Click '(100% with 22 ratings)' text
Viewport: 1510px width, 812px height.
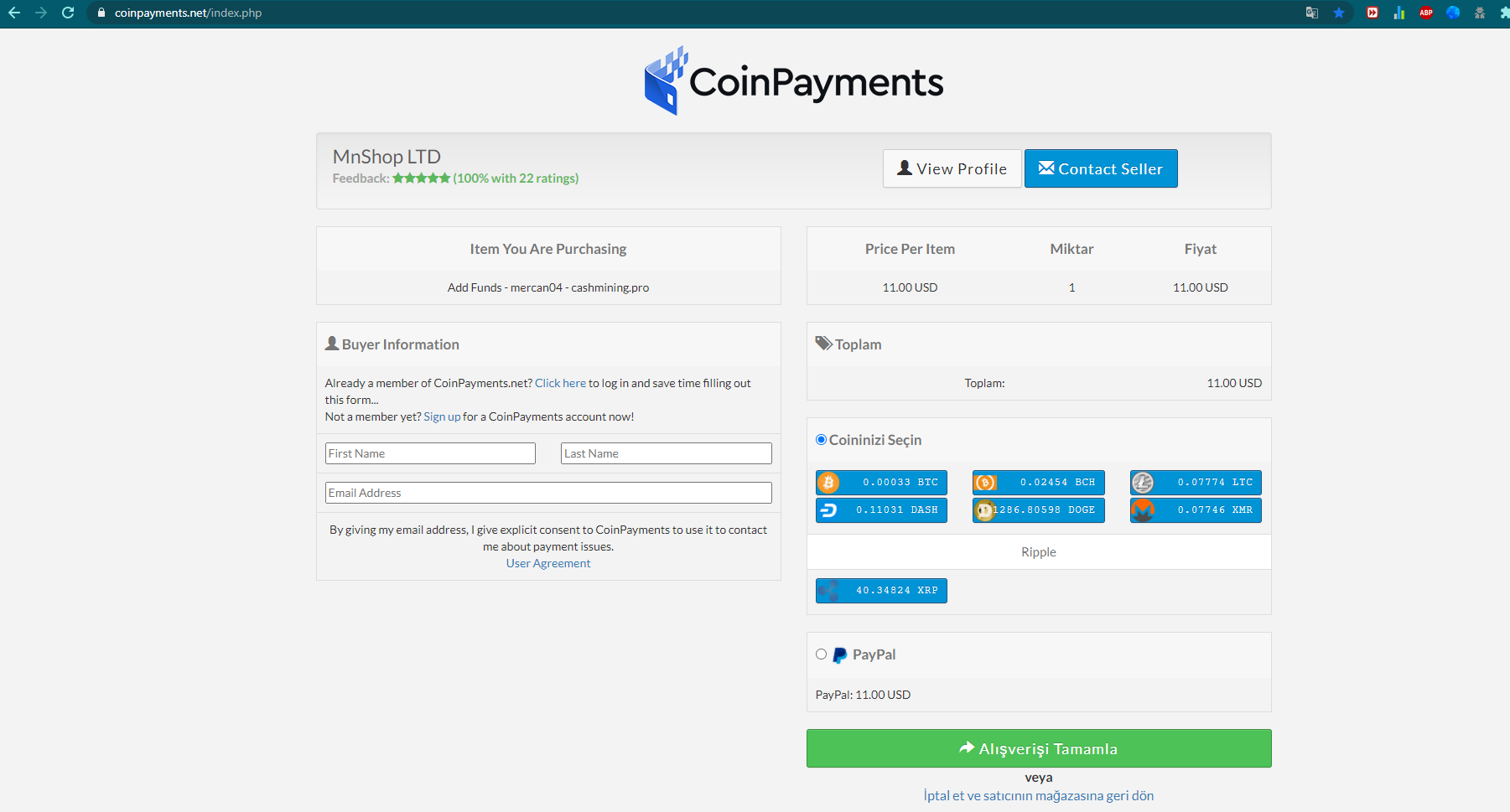coord(516,178)
